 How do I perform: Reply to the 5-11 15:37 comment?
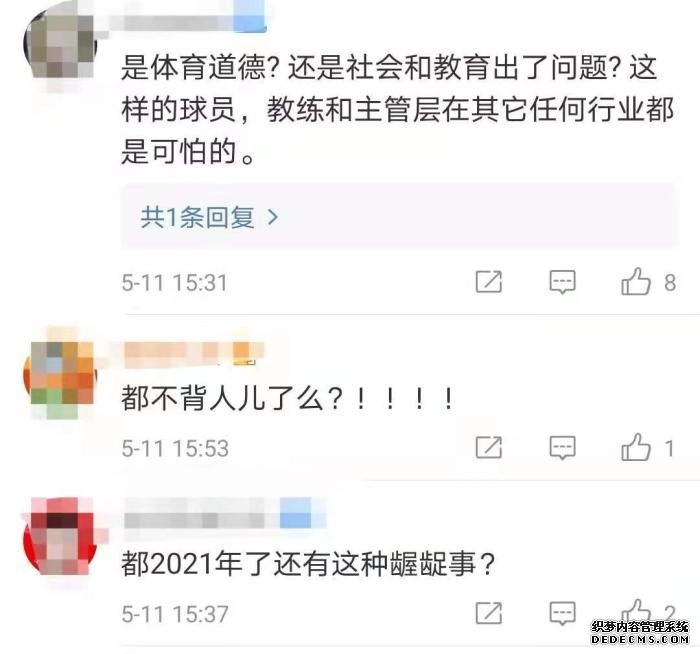[562, 613]
